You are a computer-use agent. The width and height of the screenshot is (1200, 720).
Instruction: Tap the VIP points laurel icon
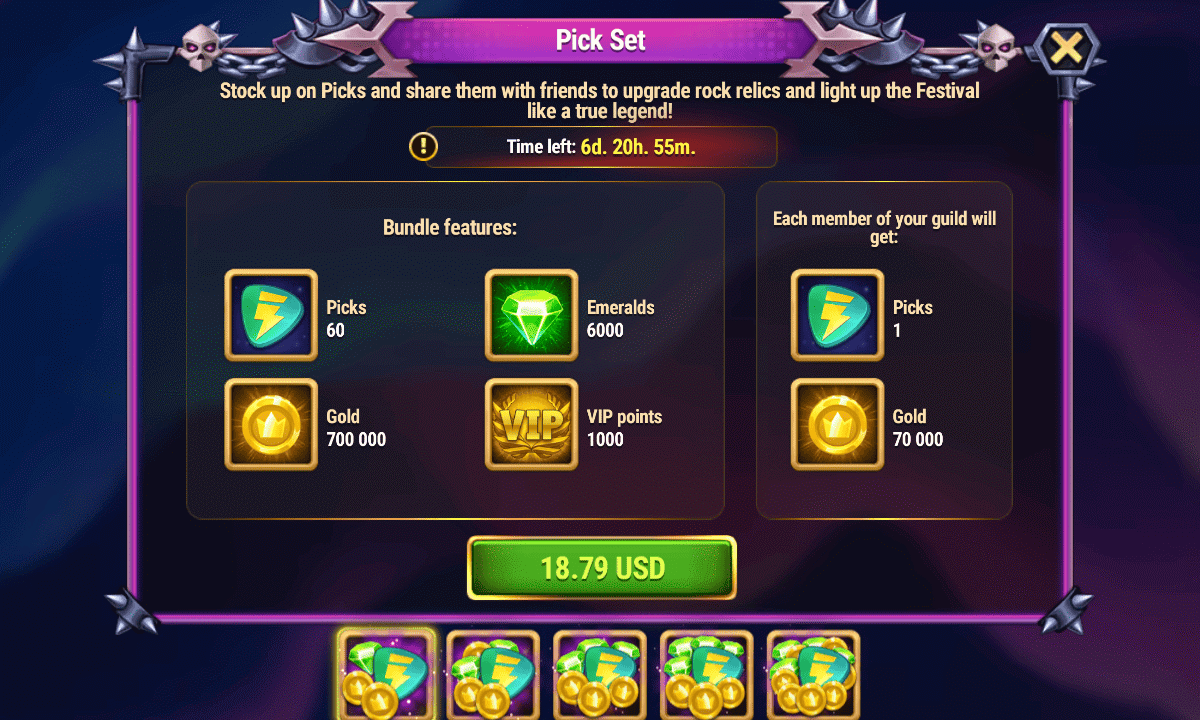[532, 424]
